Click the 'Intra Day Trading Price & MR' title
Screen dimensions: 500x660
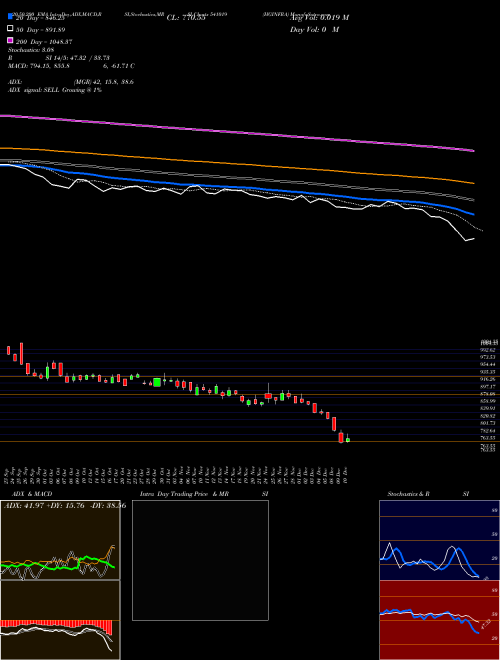click(x=184, y=494)
